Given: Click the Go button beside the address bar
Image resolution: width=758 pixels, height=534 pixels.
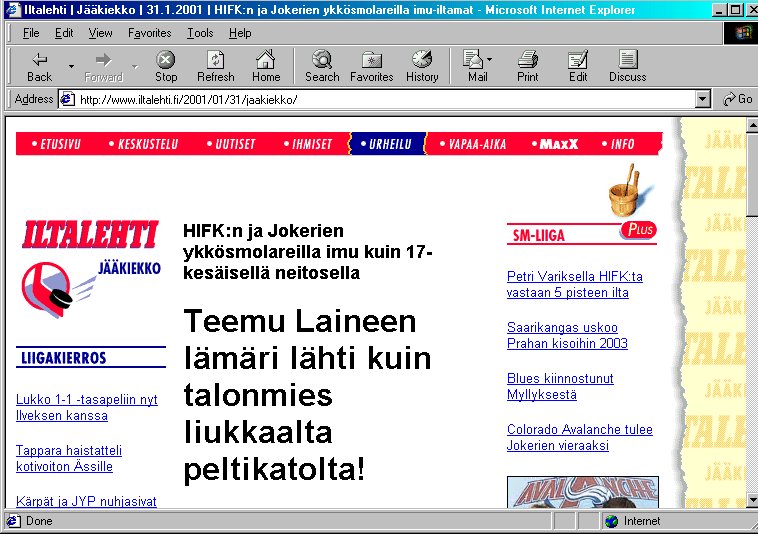Looking at the screenshot, I should point(737,99).
